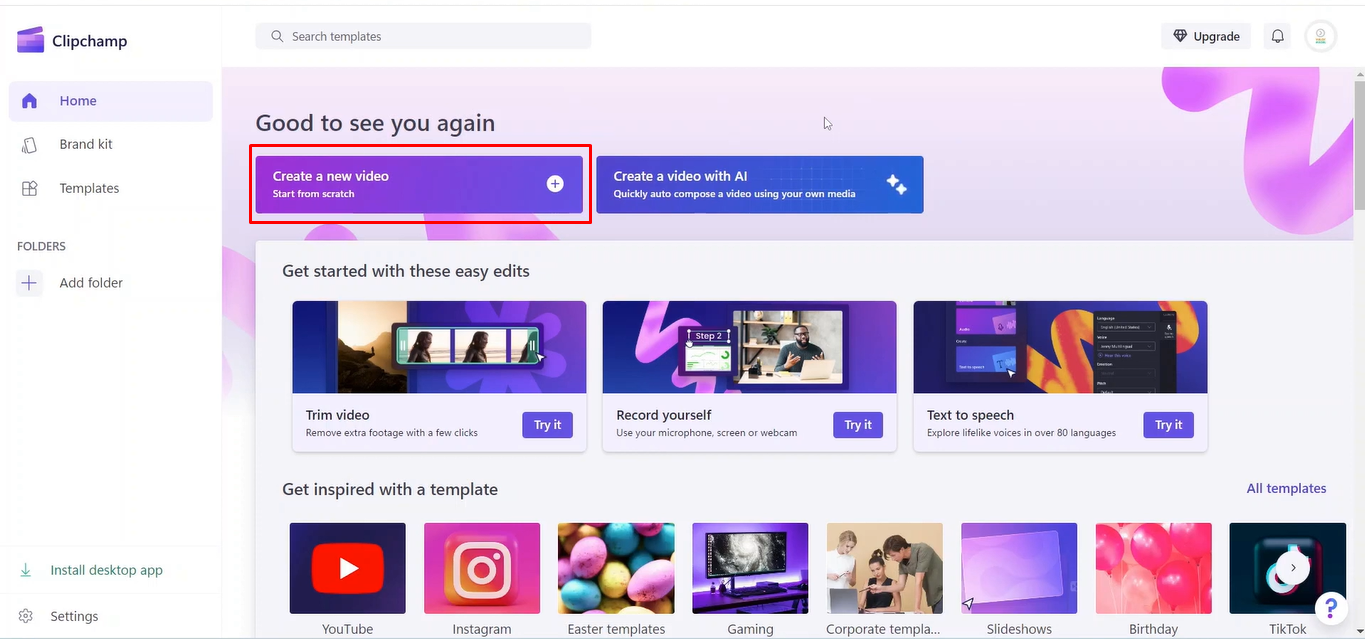Open the YouTube templates thumbnail
Screen dimensions: 1365x639
(x=347, y=567)
